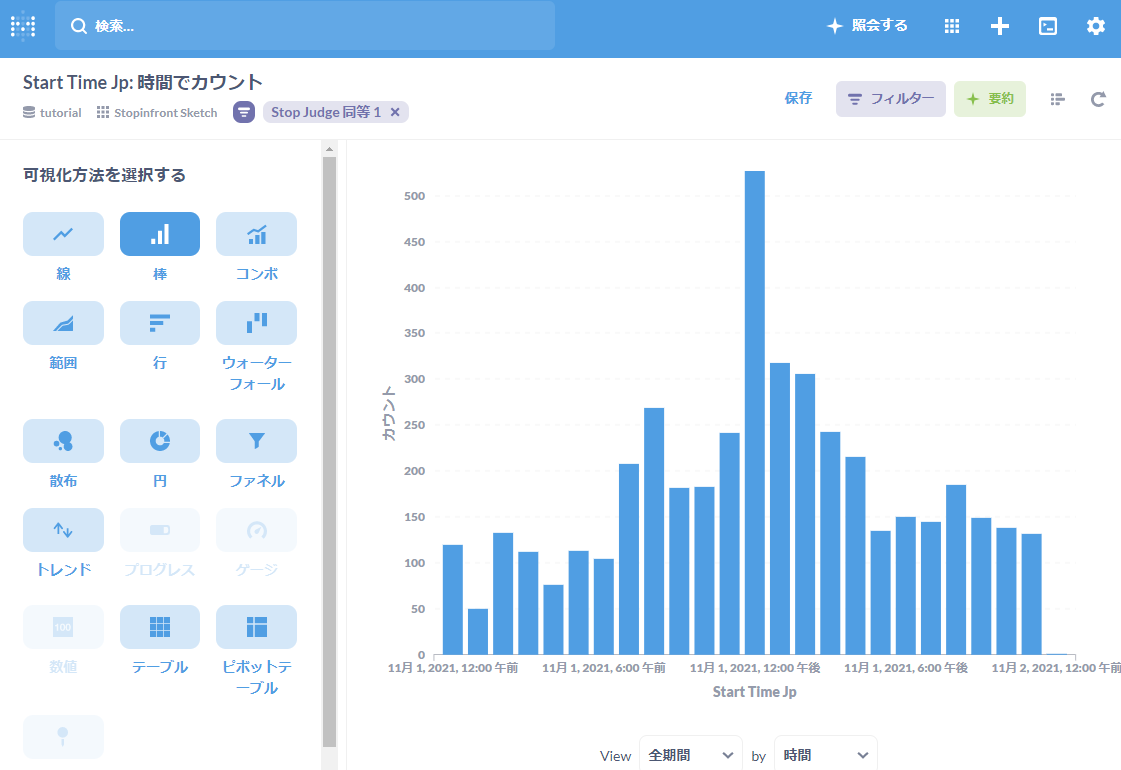Open the 照会する menu item
The image size is (1121, 770).
tap(867, 26)
